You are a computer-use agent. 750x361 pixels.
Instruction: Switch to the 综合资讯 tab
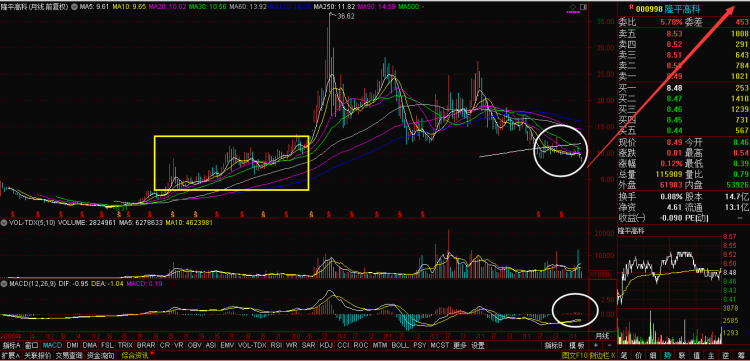click(135, 356)
